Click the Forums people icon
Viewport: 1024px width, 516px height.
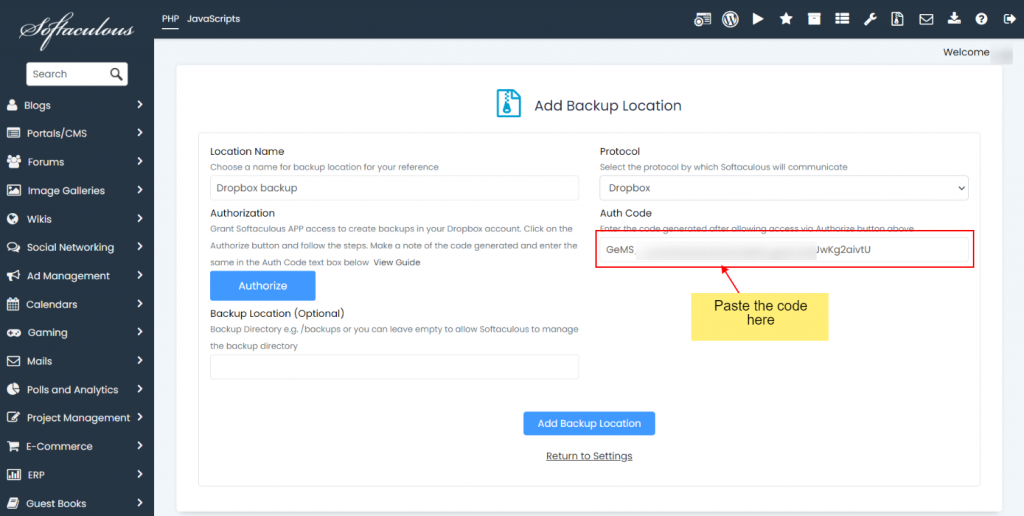[14, 162]
